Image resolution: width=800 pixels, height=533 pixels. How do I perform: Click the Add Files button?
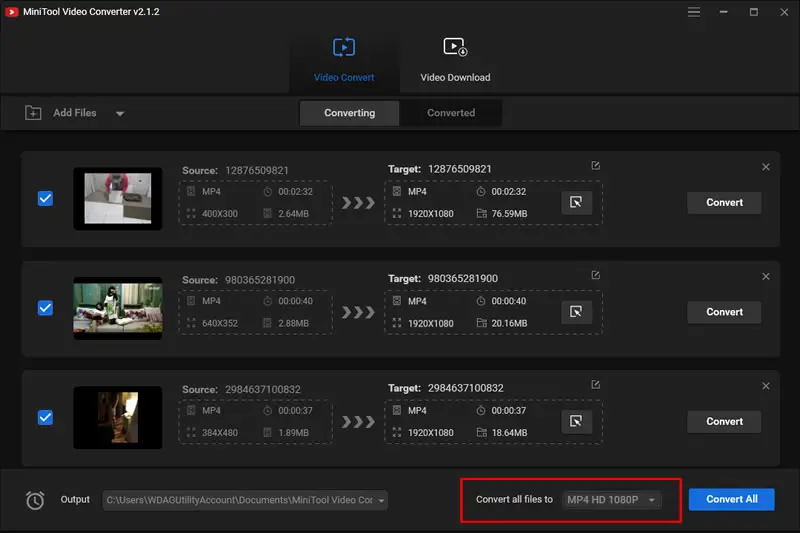(x=74, y=113)
